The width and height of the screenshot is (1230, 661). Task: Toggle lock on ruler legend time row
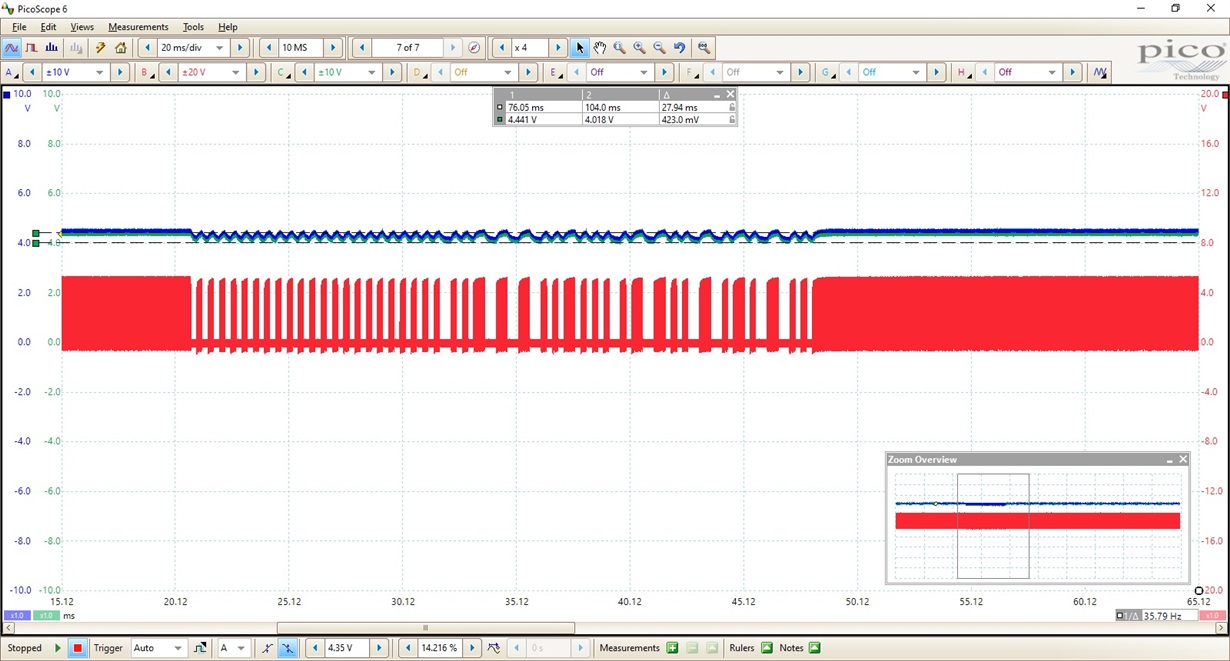click(x=732, y=107)
